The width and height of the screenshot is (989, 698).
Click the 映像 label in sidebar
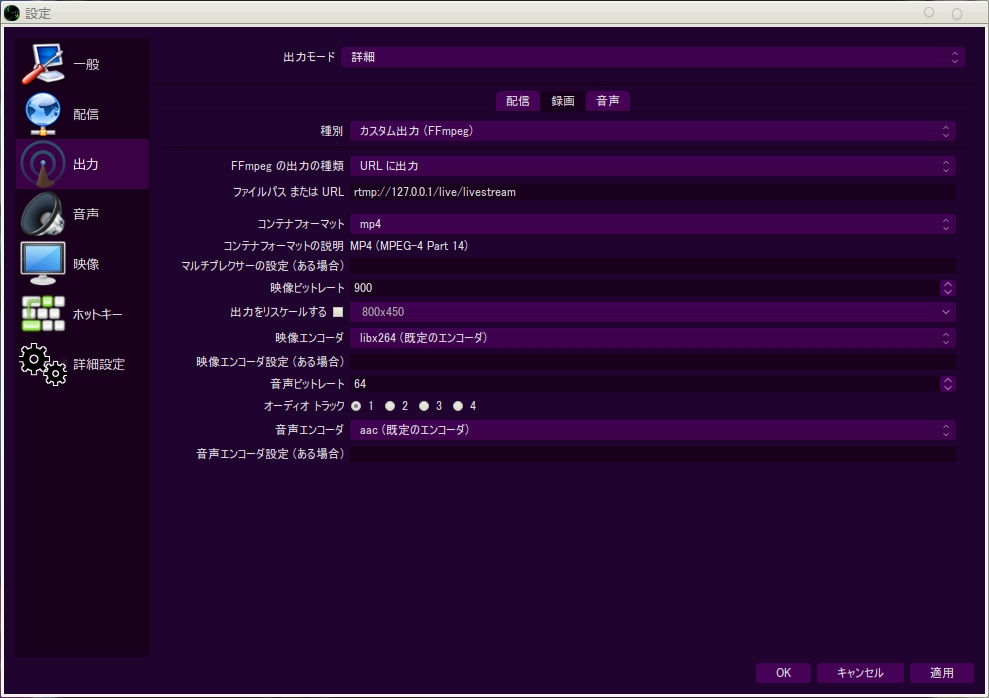[x=86, y=264]
